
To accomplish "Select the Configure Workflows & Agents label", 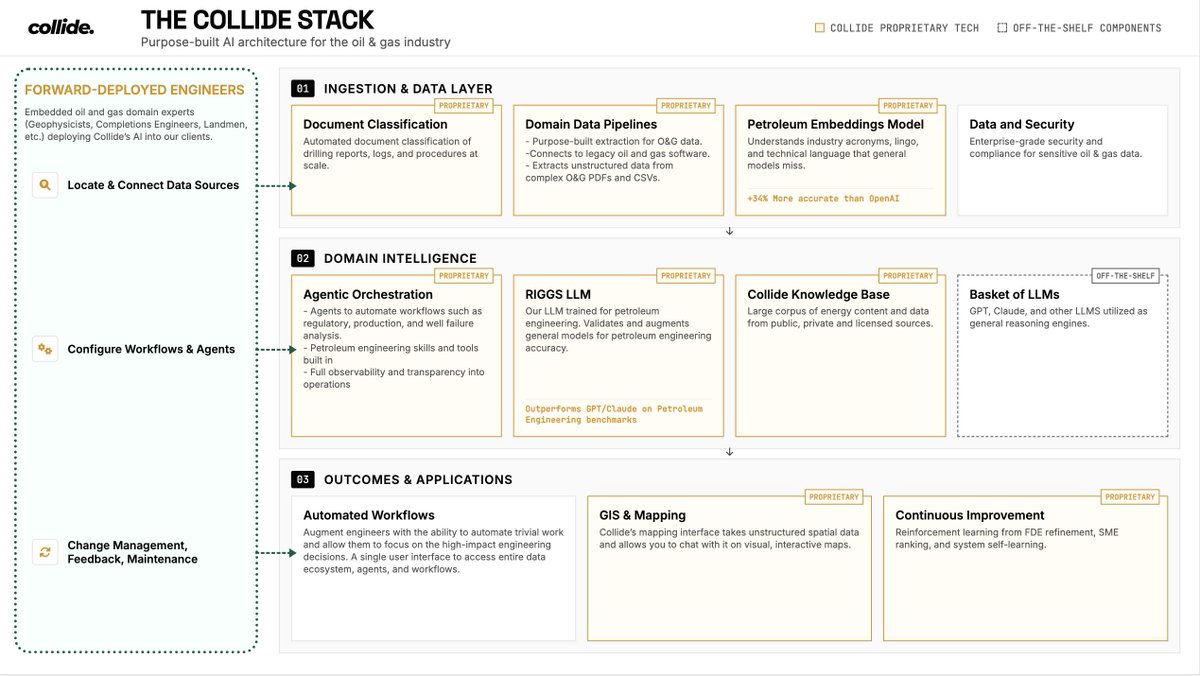I will 151,349.
